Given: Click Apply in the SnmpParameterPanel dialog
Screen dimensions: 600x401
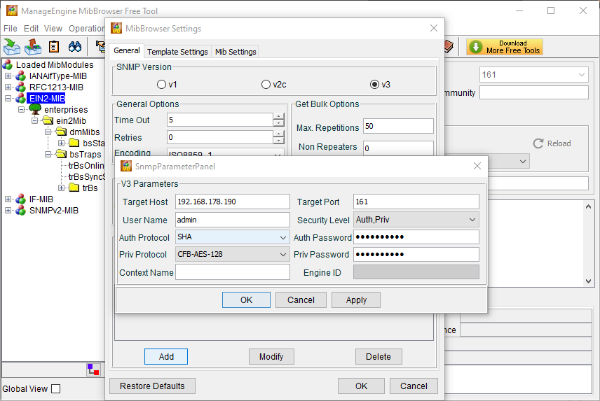Looking at the screenshot, I should [x=356, y=300].
